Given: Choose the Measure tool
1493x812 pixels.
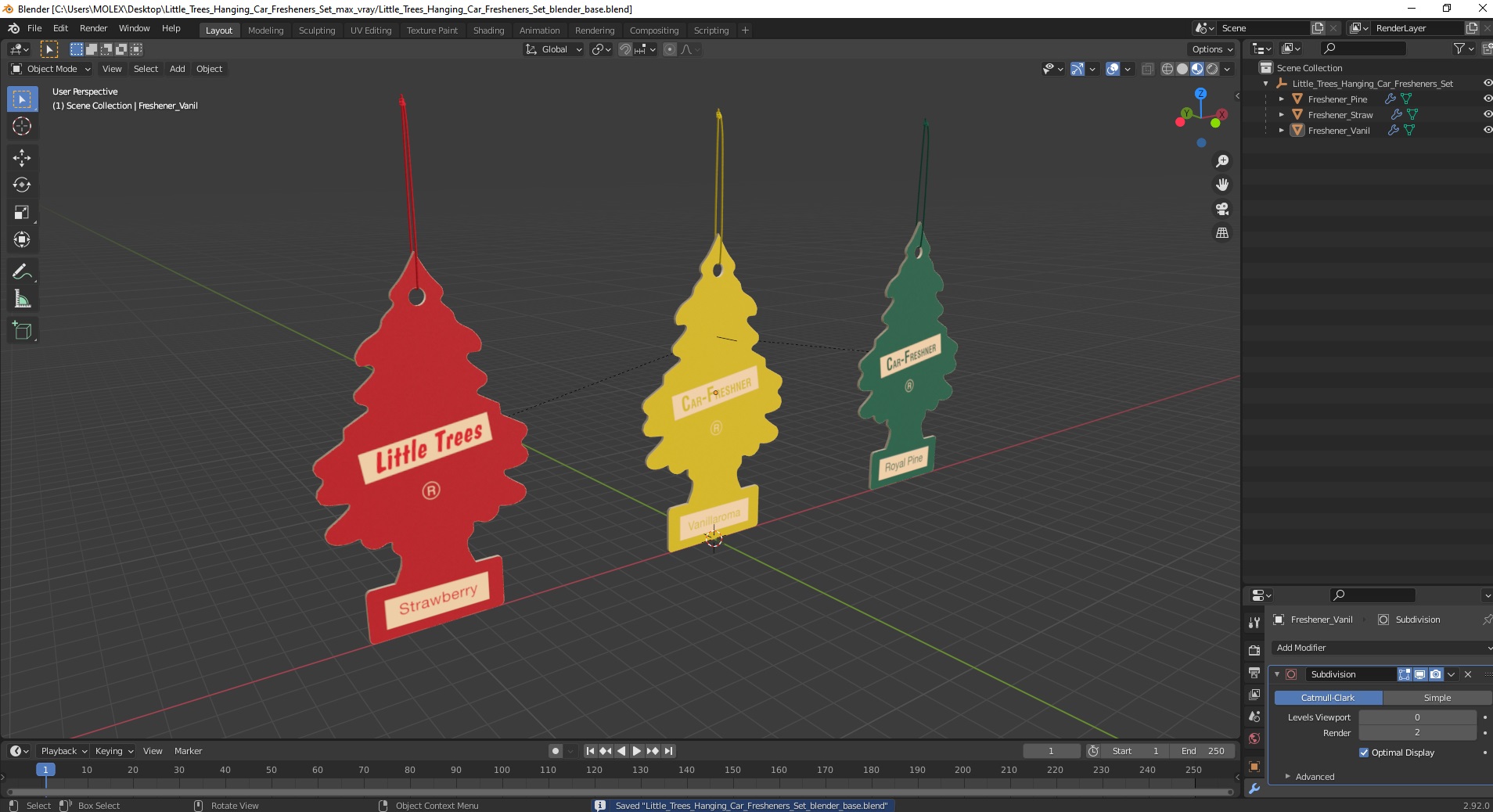Looking at the screenshot, I should (x=22, y=299).
